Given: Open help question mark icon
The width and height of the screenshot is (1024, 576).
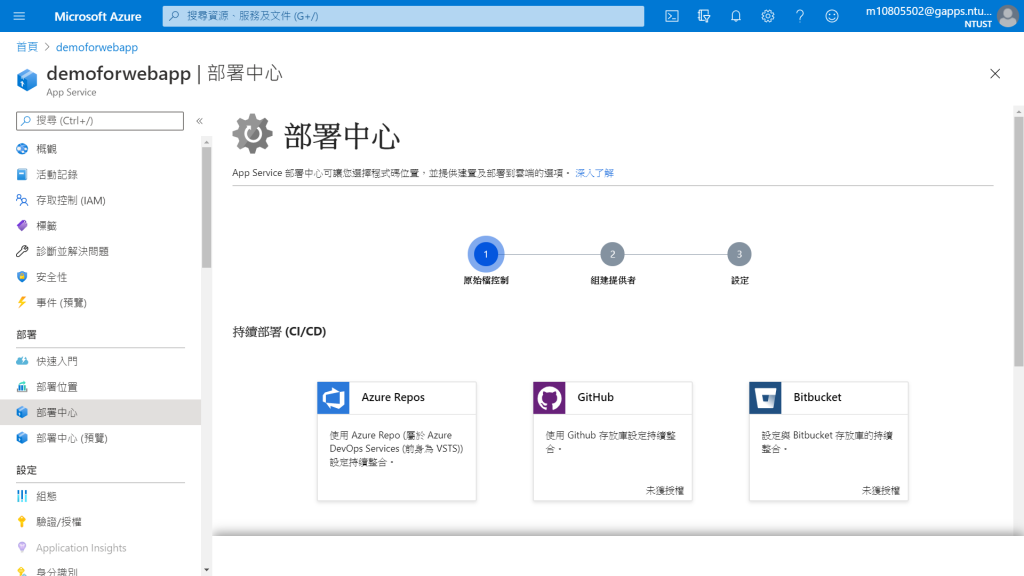Looking at the screenshot, I should 799,16.
